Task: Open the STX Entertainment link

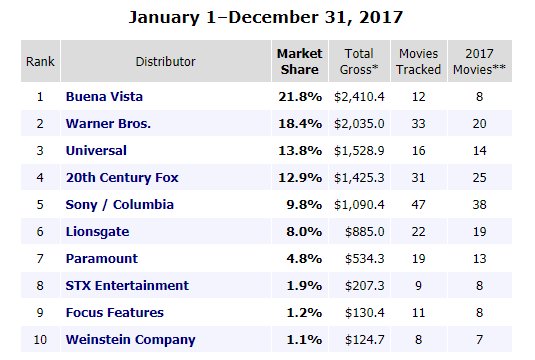Action: coord(127,285)
